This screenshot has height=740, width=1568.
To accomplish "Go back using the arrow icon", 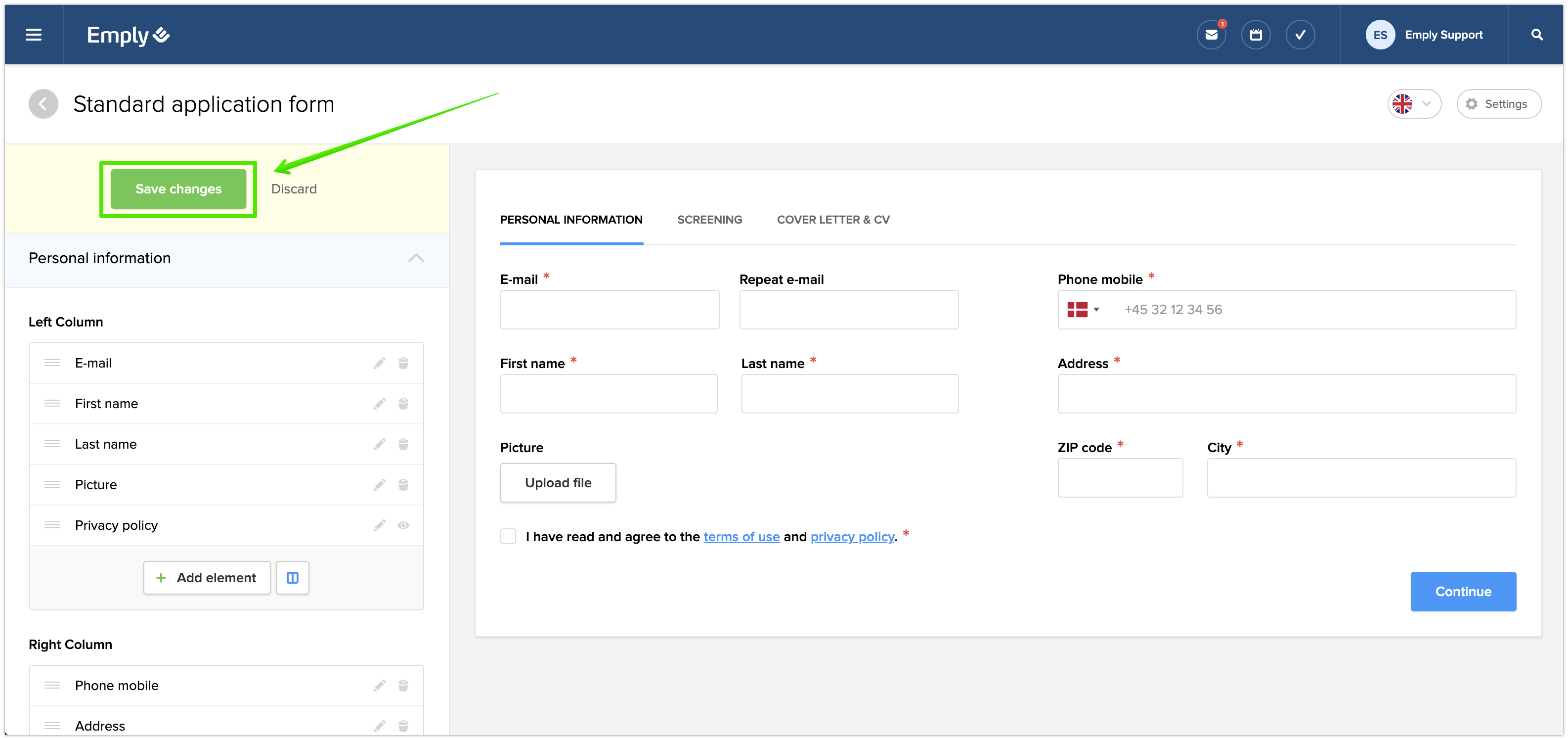I will [43, 104].
